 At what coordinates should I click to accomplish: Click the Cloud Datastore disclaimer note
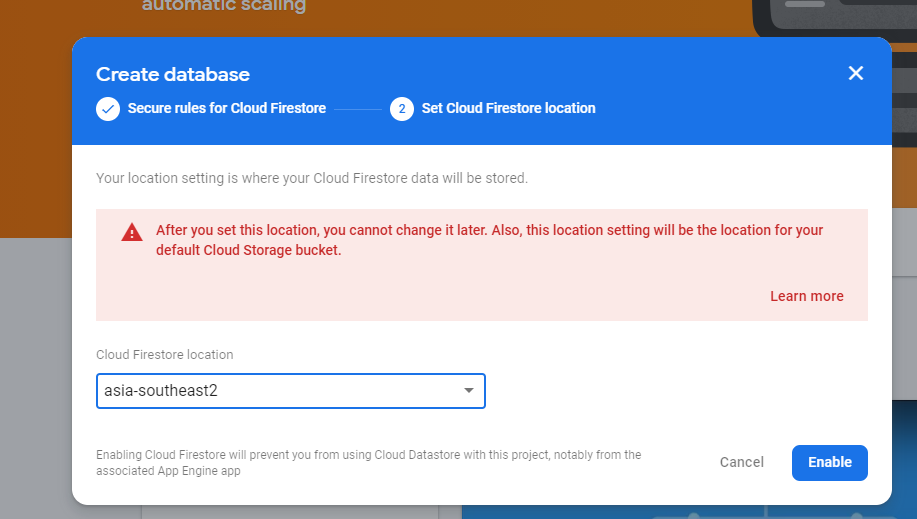point(368,462)
